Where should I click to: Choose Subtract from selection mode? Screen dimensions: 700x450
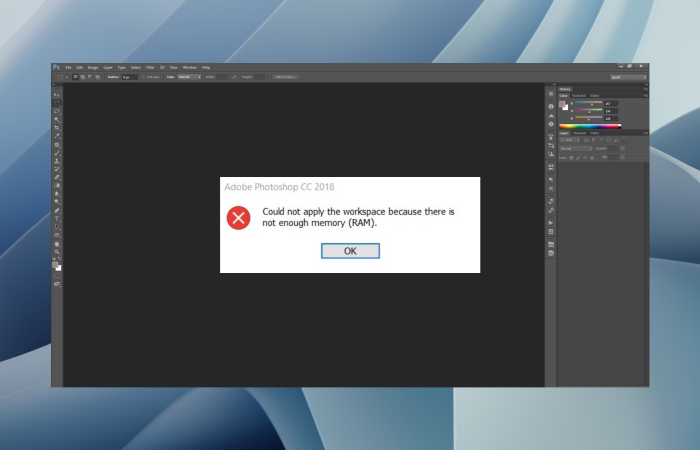pyautogui.click(x=90, y=77)
